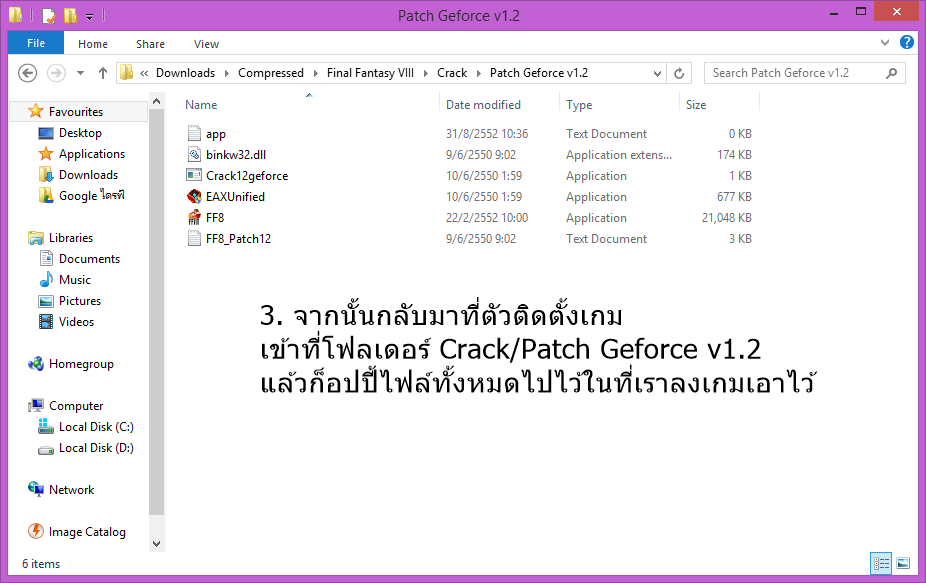Sort by the Name column header
Viewport: 926px width, 583px height.
click(201, 105)
